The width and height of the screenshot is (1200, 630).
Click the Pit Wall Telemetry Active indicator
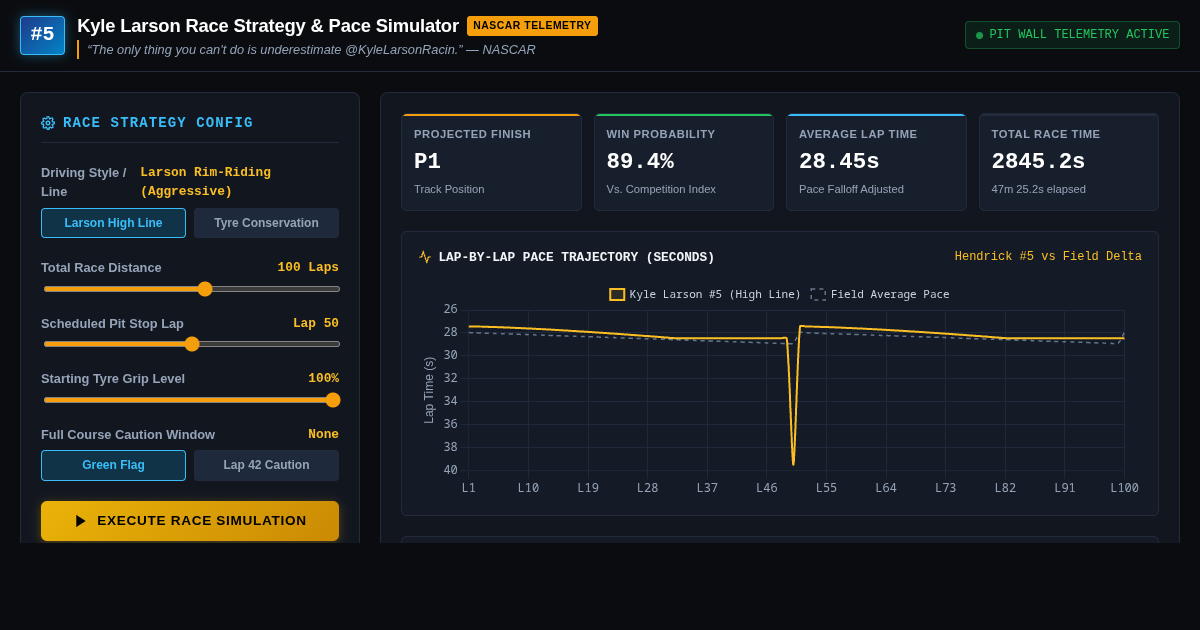[1072, 35]
